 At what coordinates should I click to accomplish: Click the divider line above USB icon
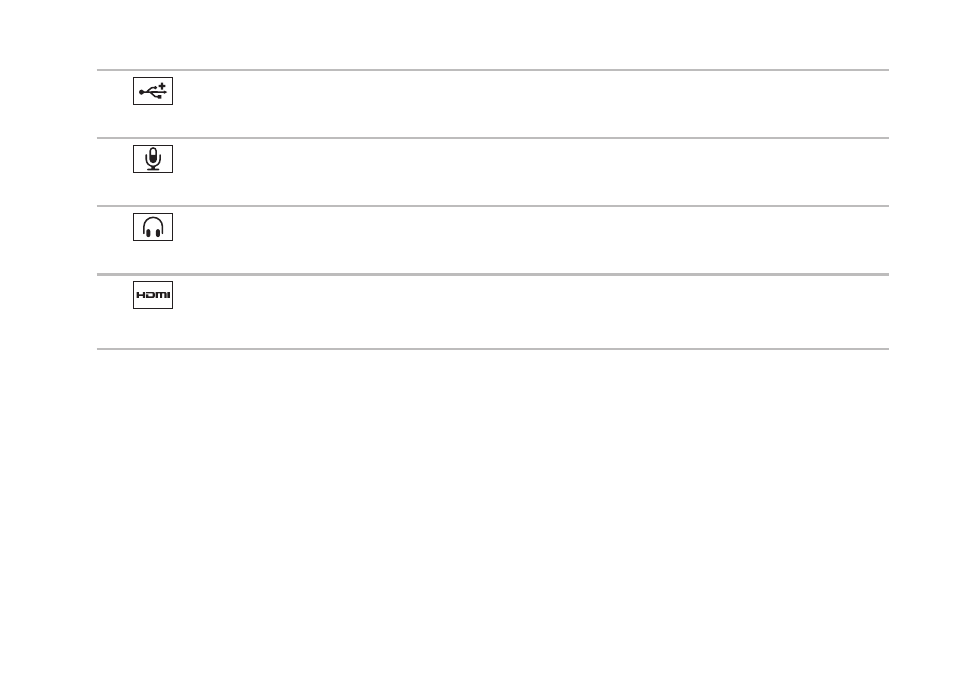[493, 70]
